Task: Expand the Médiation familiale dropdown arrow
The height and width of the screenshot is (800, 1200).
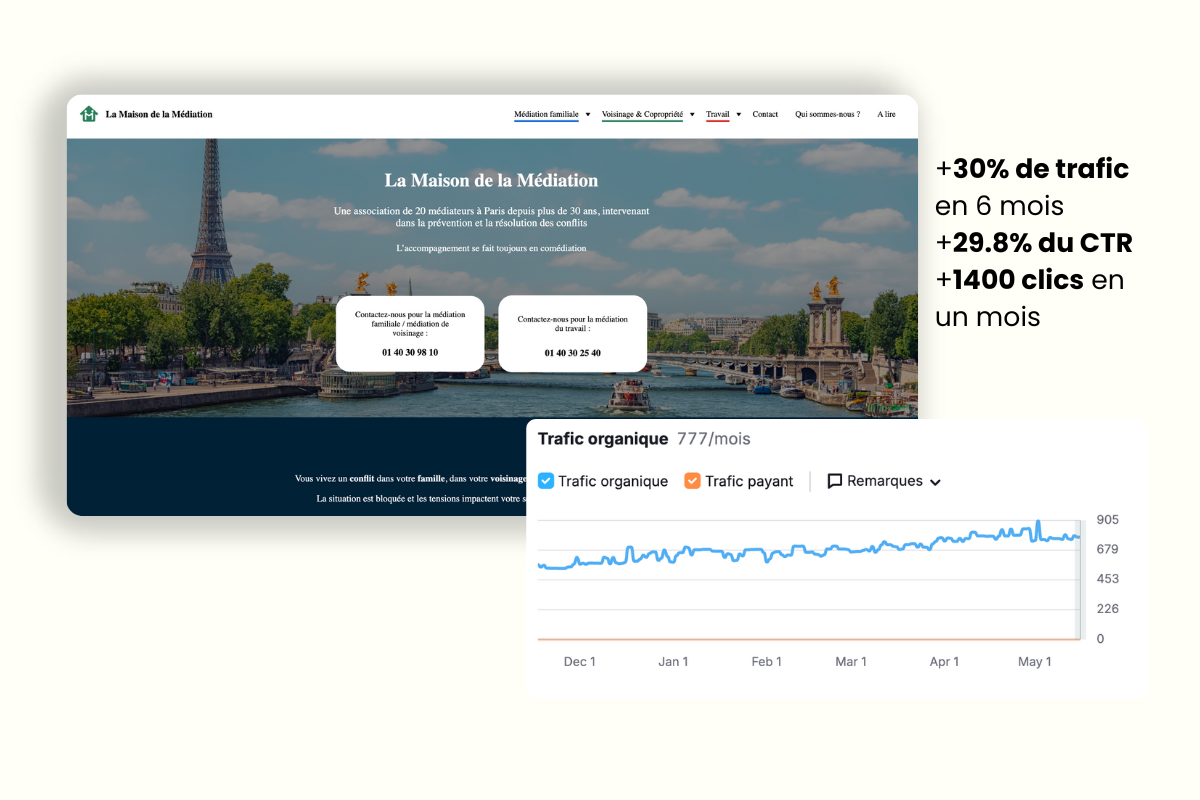Action: click(x=588, y=115)
